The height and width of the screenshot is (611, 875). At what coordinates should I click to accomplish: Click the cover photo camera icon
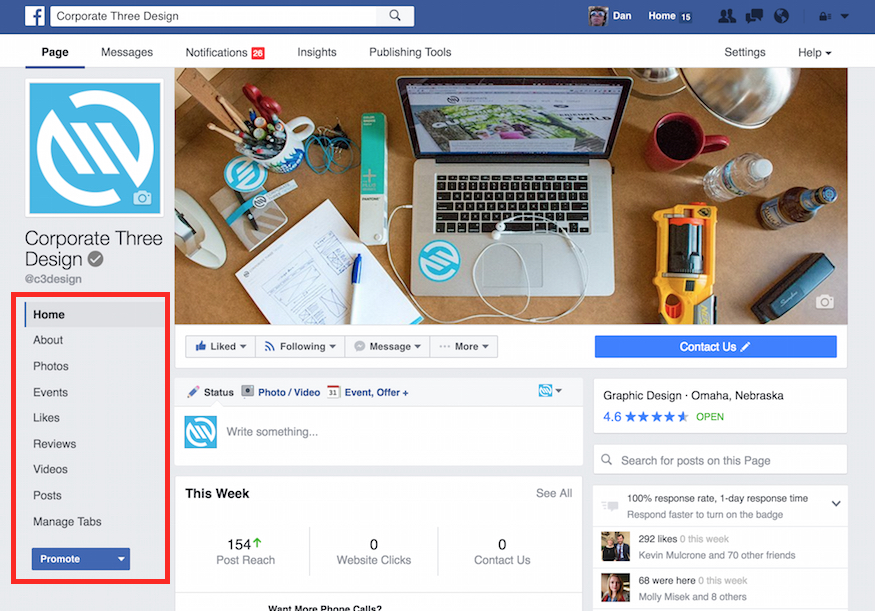pyautogui.click(x=824, y=302)
